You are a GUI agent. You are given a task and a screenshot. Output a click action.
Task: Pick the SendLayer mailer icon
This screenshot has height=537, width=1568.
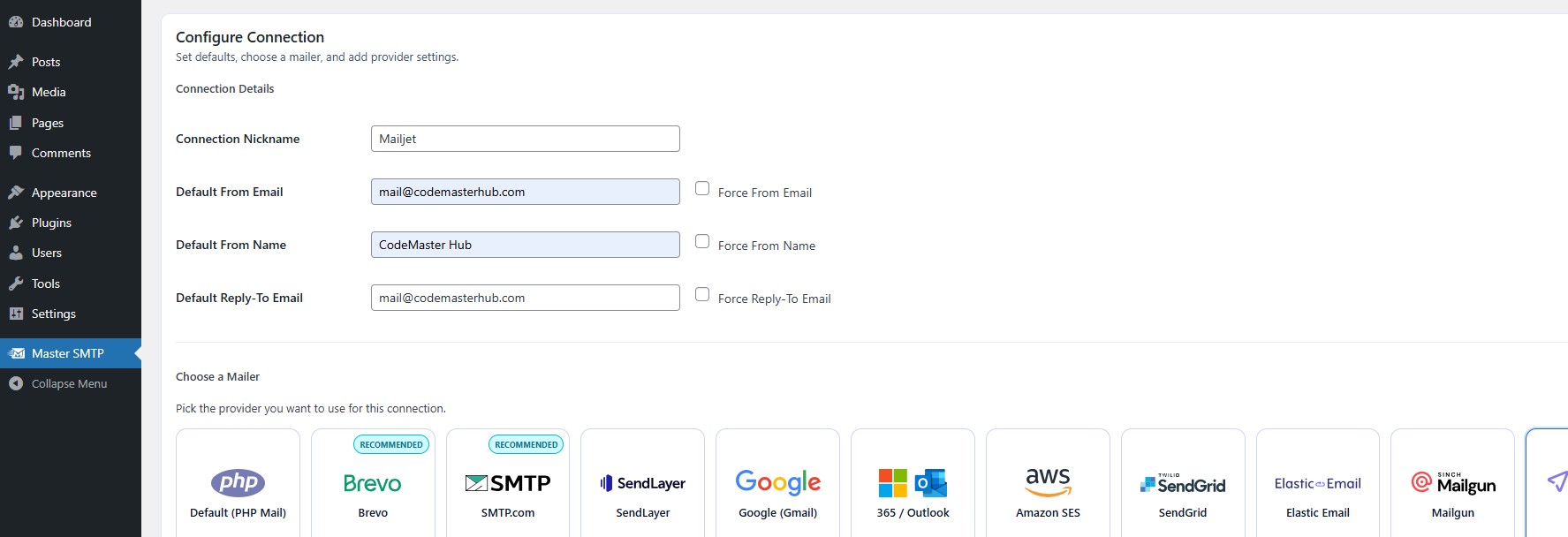click(x=643, y=483)
